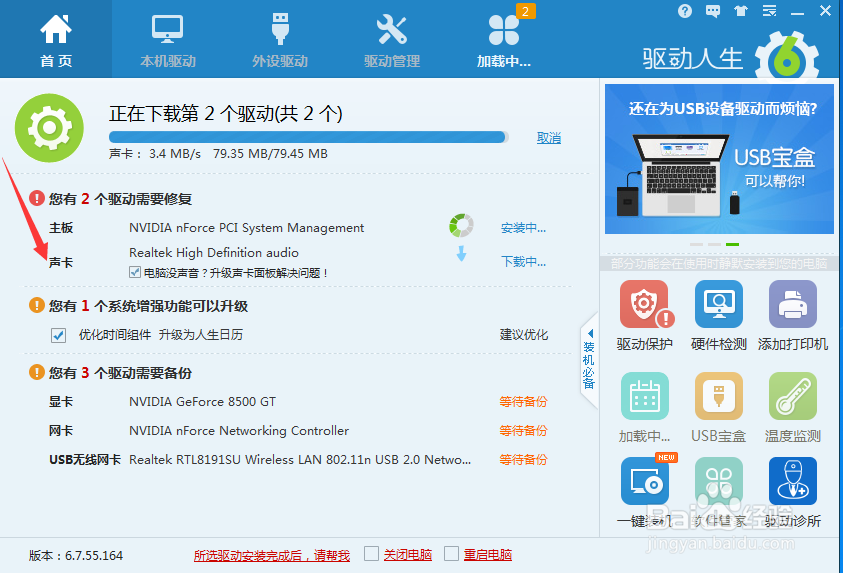843x573 pixels.
Task: Open the 软件管家 tool
Action: coord(719,492)
